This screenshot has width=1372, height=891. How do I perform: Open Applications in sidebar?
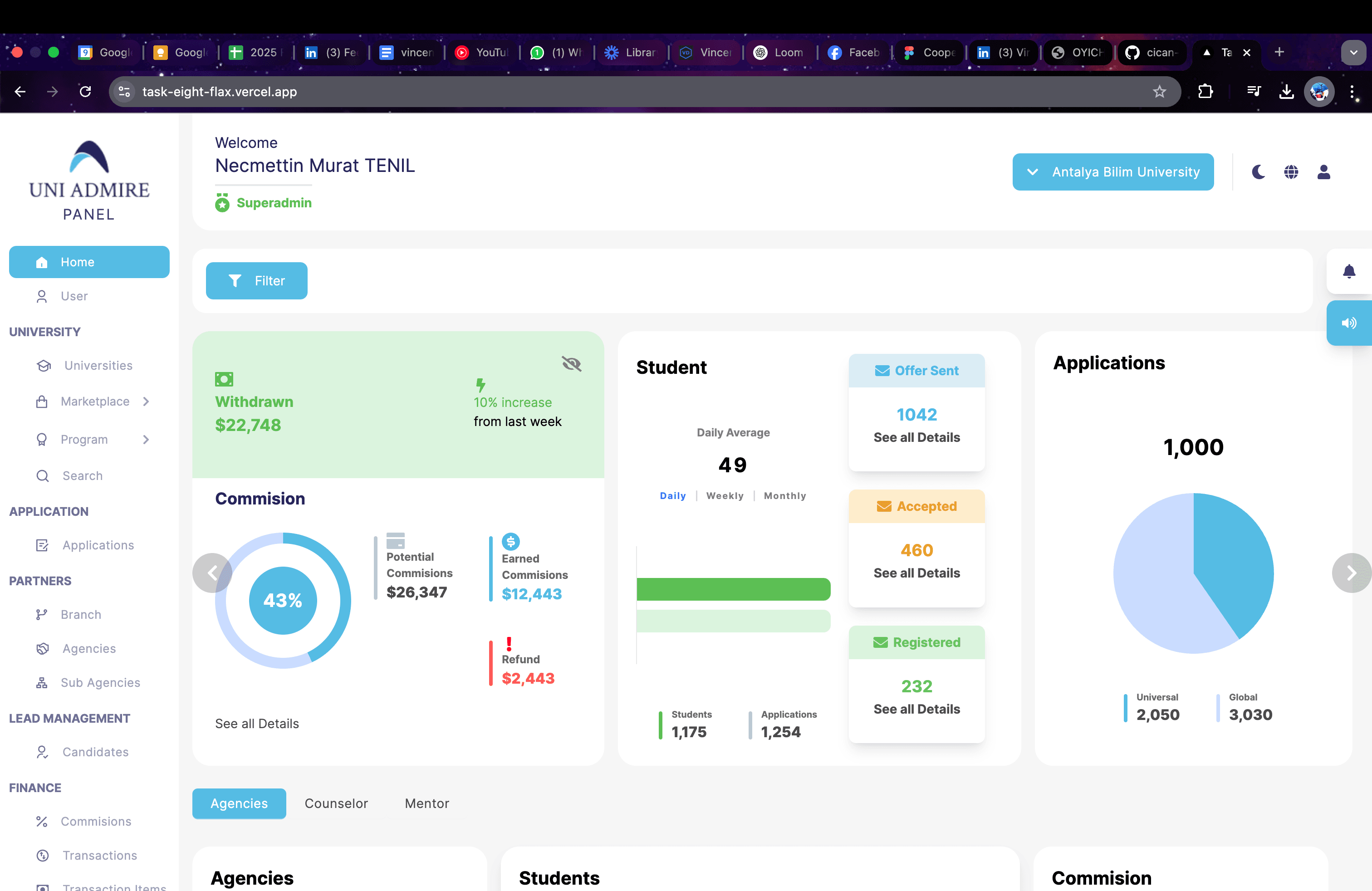(85, 545)
